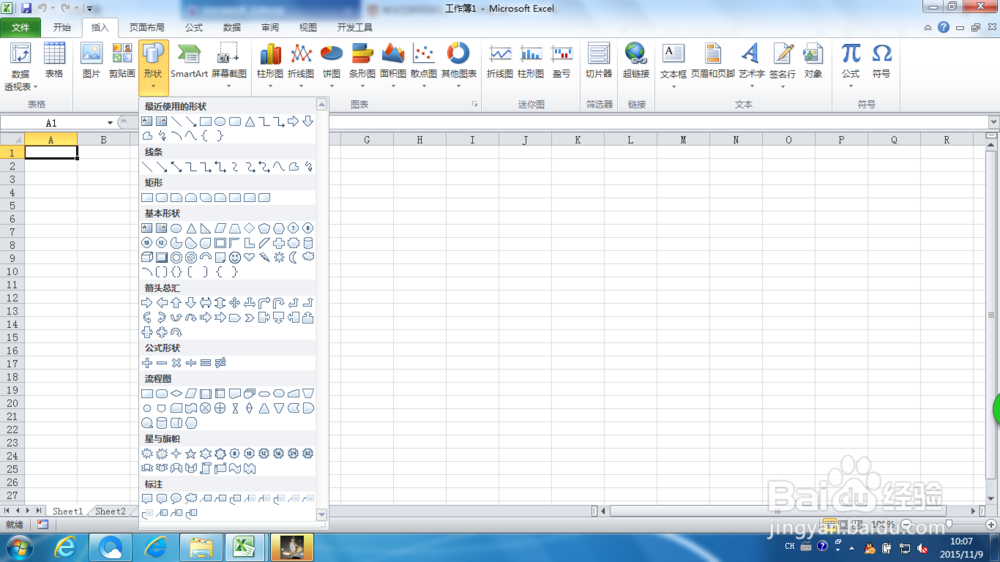Click row header 10

coord(12,272)
